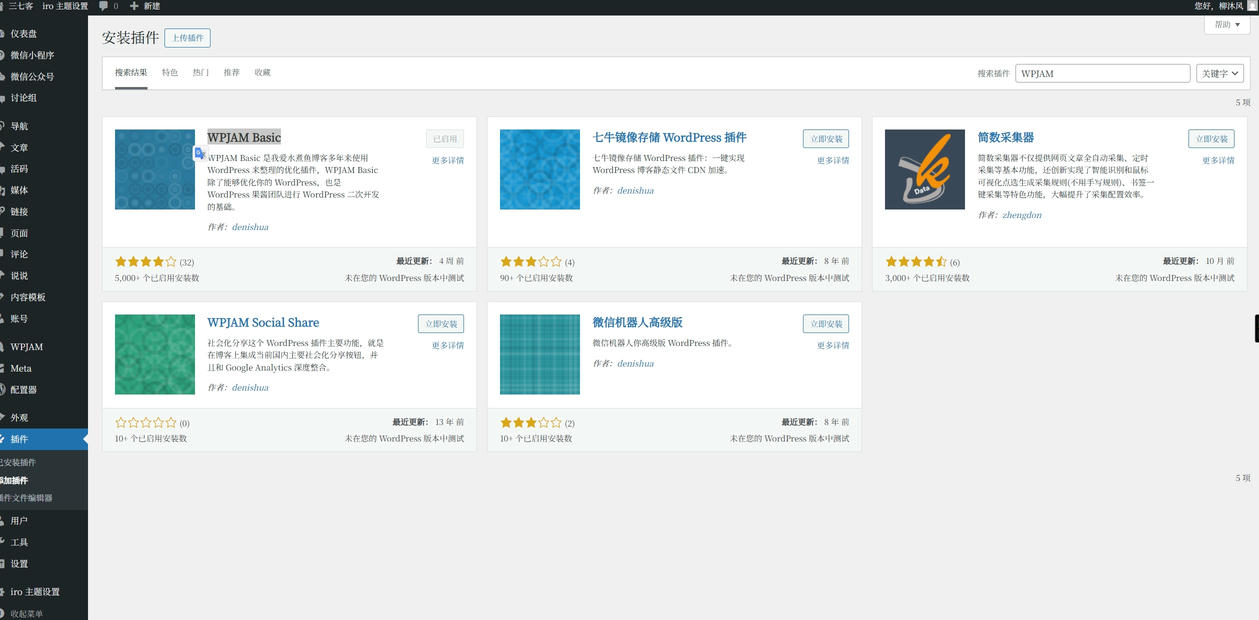Click the 微信机器人高级版 title
1259x620 pixels.
point(637,322)
